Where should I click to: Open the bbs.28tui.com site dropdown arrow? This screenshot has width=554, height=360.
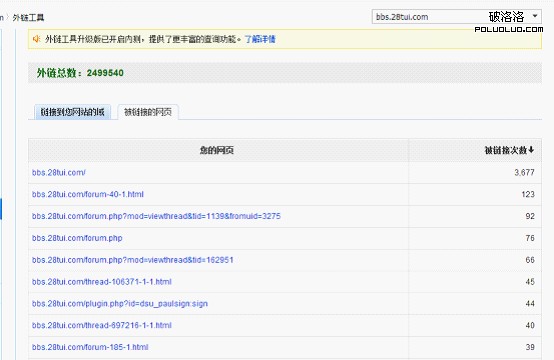(535, 16)
